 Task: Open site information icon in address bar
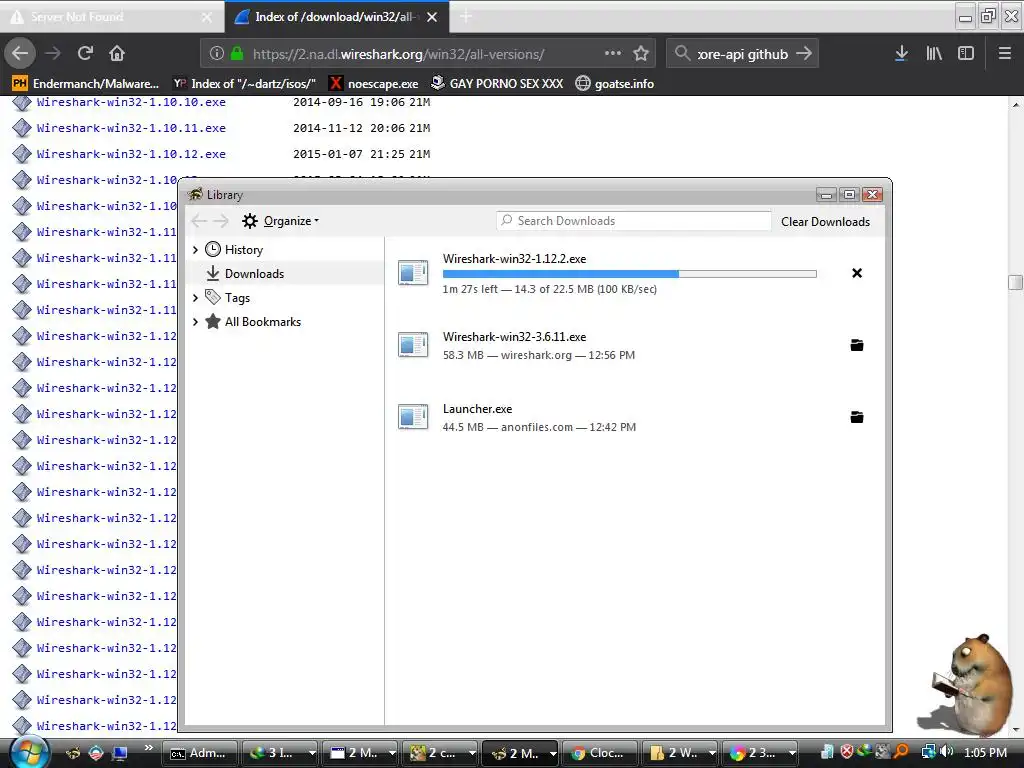(216, 54)
